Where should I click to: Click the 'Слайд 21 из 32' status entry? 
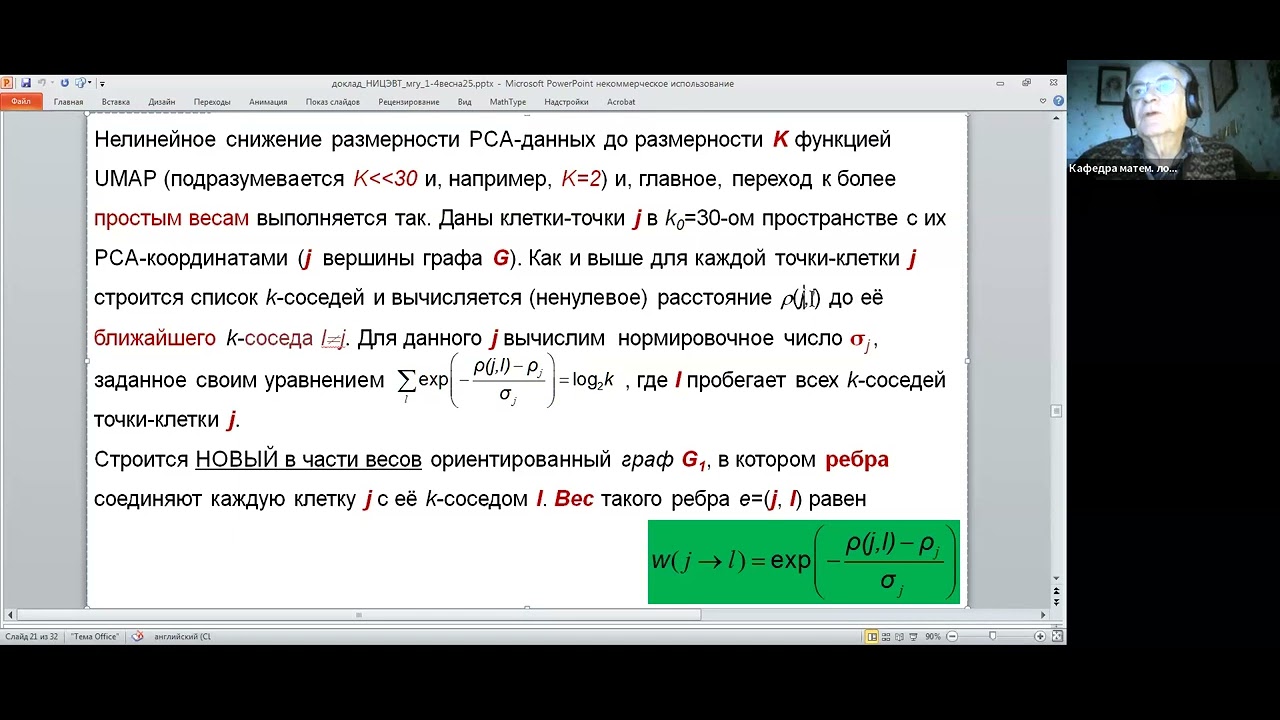pos(31,636)
